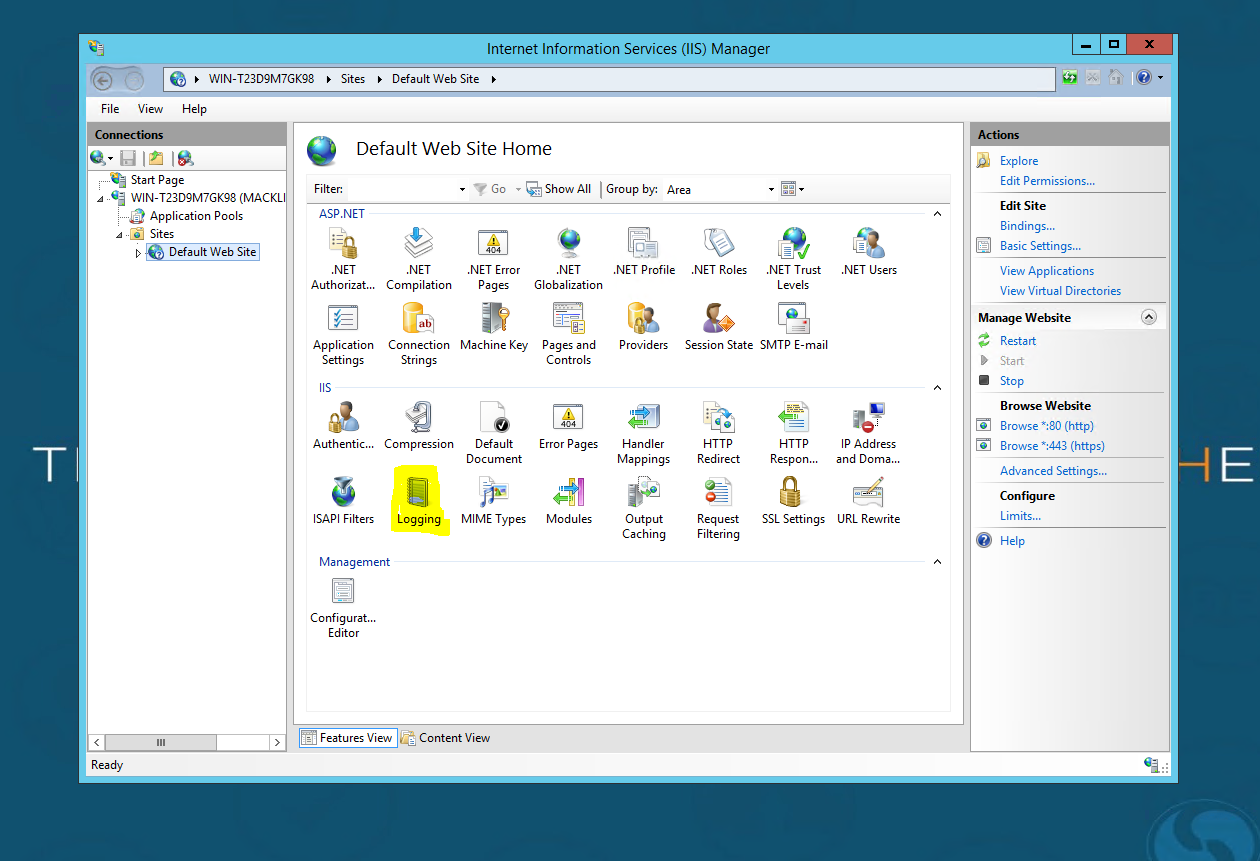Open Application Settings feature
1260x861 pixels.
[343, 333]
